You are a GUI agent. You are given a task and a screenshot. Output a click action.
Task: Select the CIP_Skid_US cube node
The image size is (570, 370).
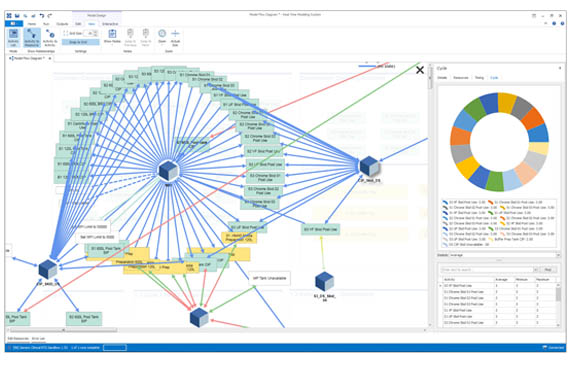48,269
